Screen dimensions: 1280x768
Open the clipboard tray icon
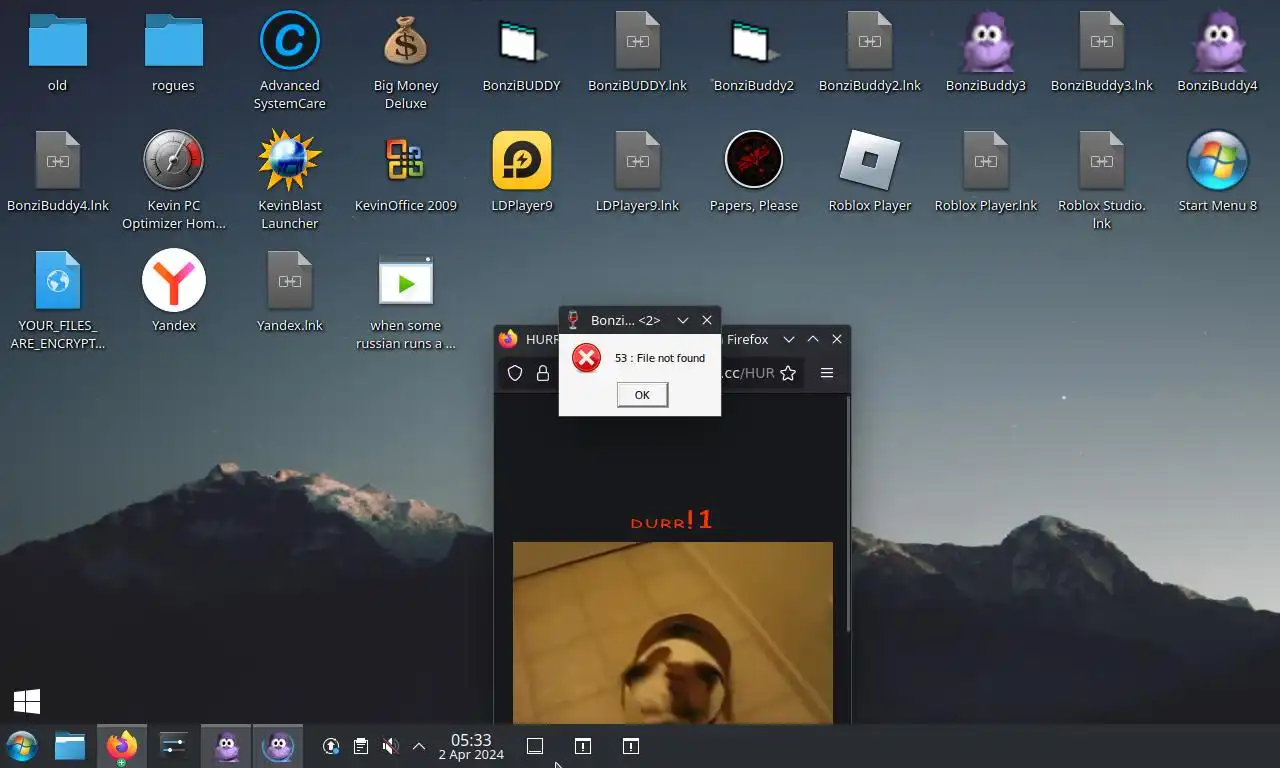(x=361, y=746)
